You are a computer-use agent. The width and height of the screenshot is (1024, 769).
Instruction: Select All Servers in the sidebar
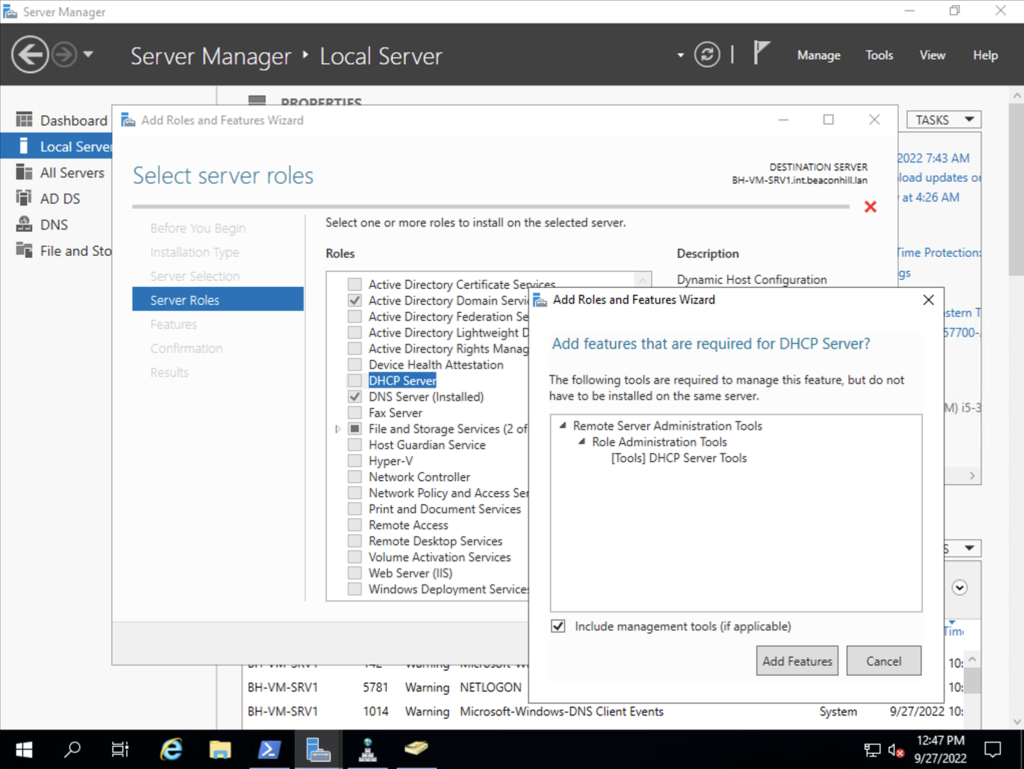tap(63, 172)
